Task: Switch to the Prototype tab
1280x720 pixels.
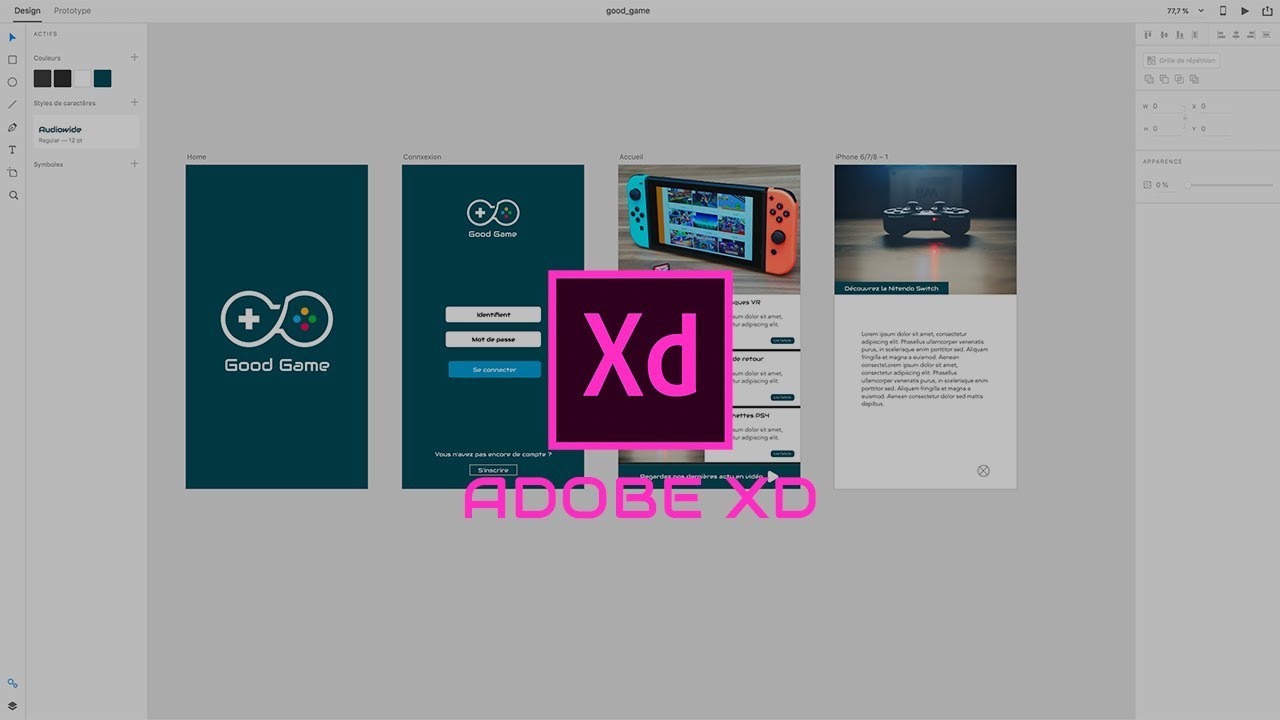Action: pyautogui.click(x=72, y=10)
